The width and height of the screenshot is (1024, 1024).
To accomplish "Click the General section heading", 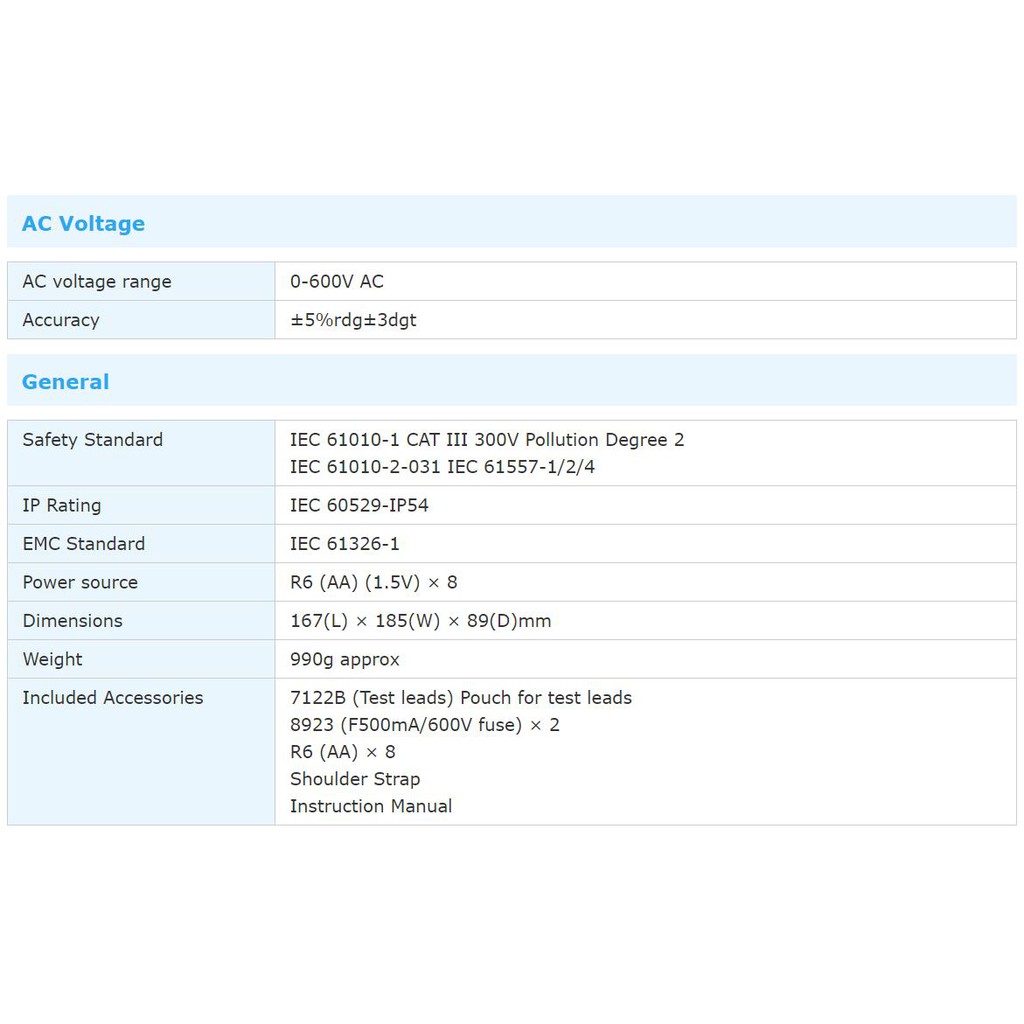I will tap(66, 382).
